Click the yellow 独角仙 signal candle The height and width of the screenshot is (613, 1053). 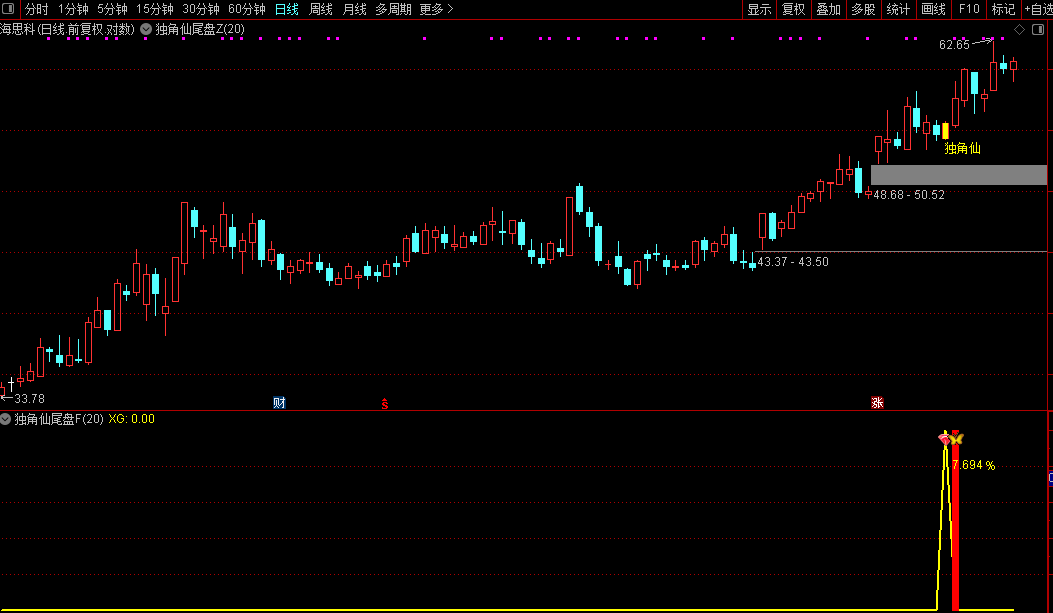click(946, 131)
